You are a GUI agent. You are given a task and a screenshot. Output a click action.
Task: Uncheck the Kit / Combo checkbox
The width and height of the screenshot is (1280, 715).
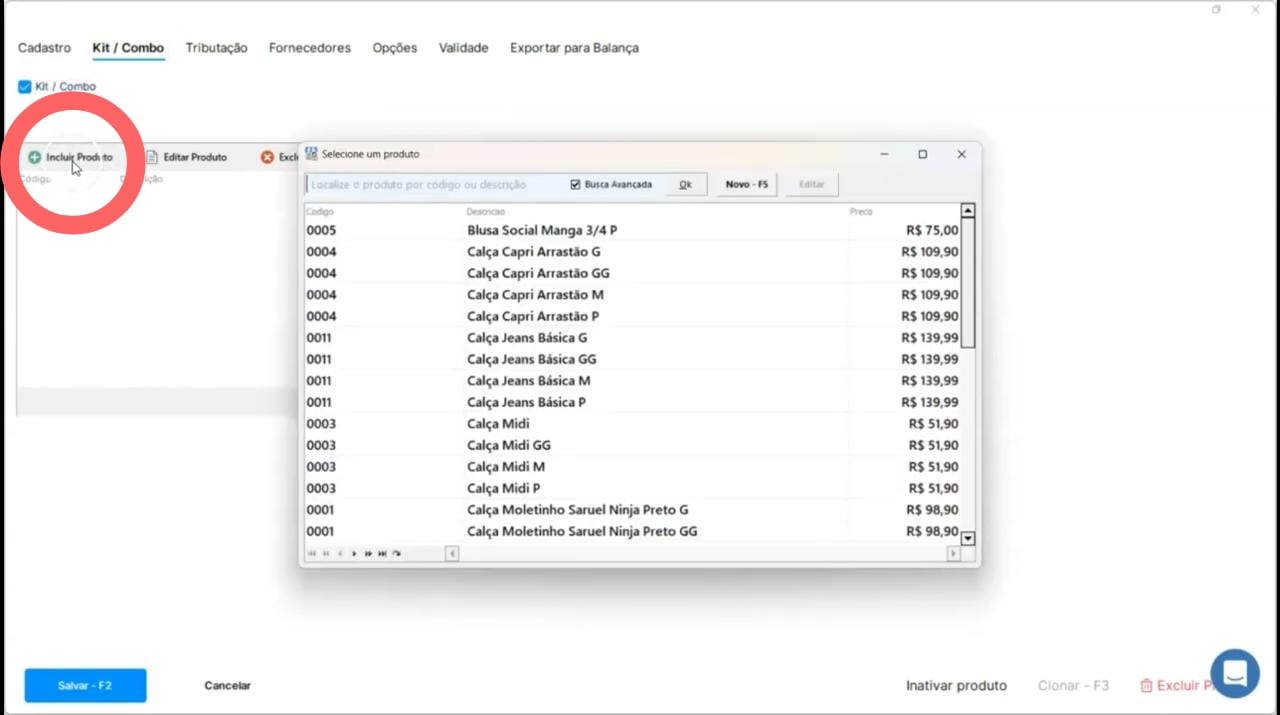(24, 86)
